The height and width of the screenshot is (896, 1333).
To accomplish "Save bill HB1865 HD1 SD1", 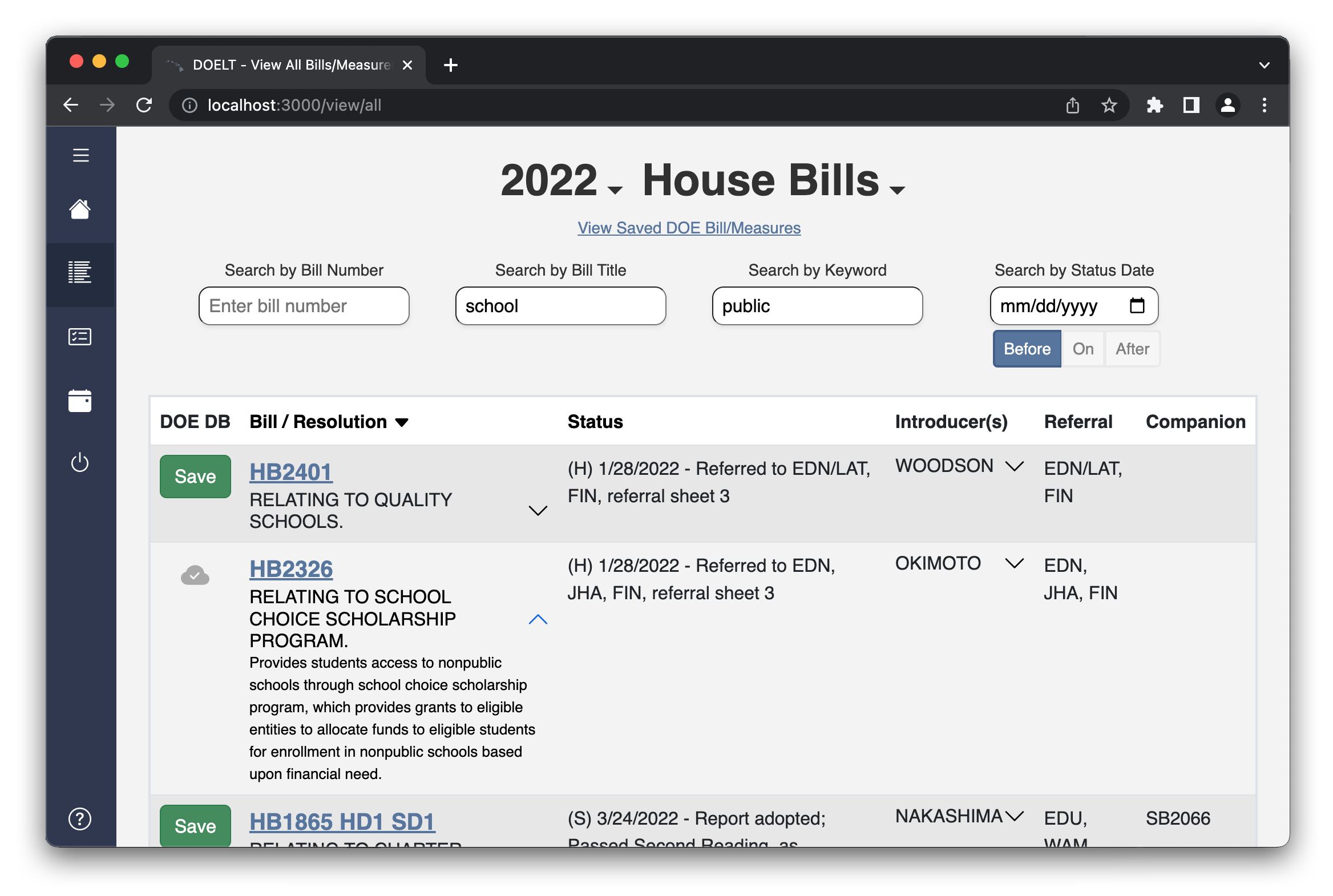I will coord(195,826).
